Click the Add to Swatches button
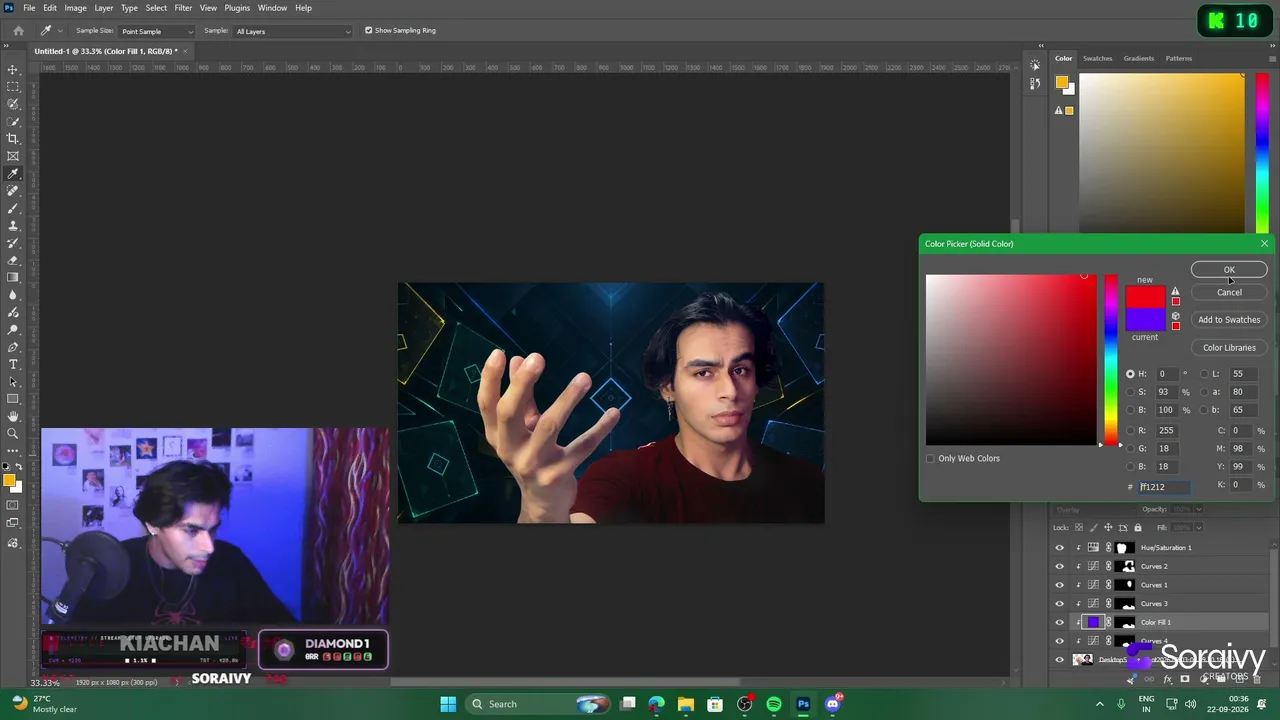1280x720 pixels. 1229,320
